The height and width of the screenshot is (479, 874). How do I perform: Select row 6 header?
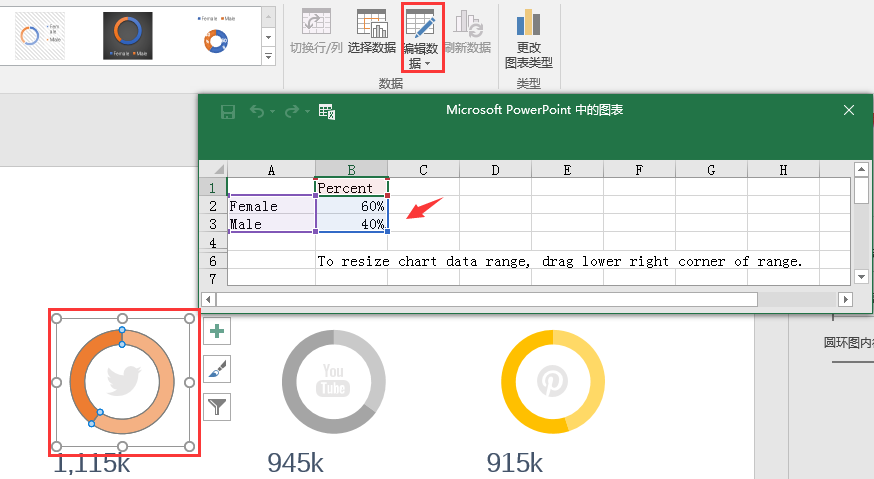213,260
